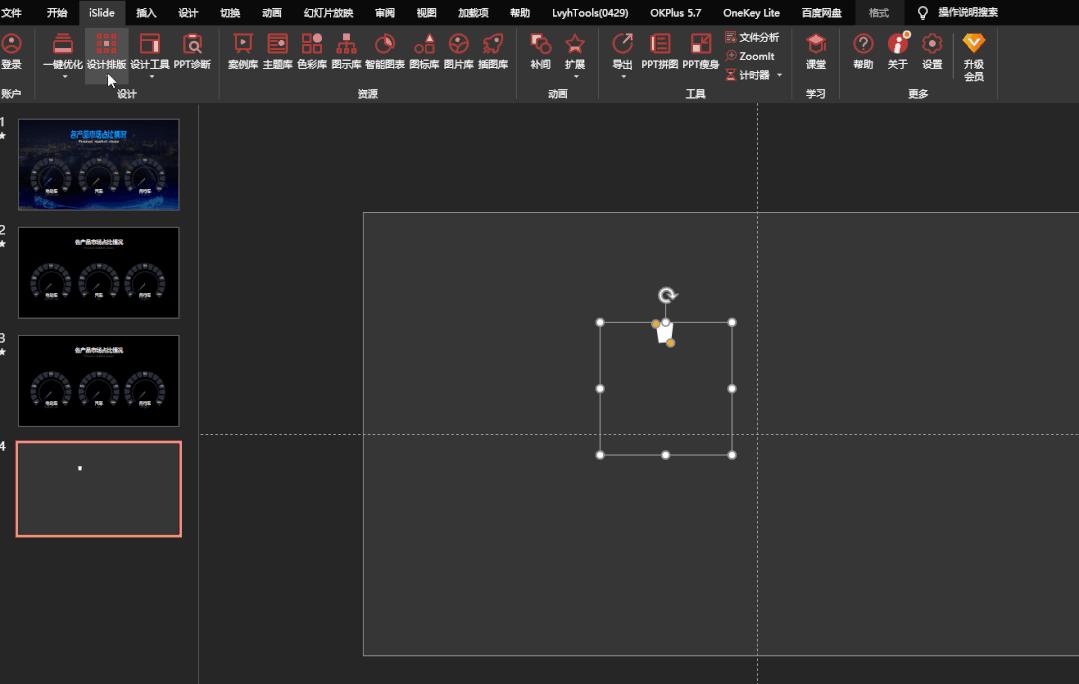This screenshot has height=684, width=1079.
Task: Expand the 设计工具 dropdown menu
Action: [151, 77]
